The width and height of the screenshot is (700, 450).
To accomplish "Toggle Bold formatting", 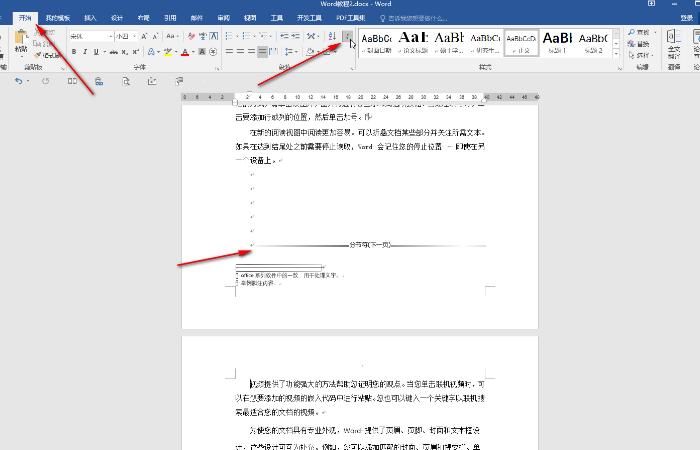I will pyautogui.click(x=74, y=52).
